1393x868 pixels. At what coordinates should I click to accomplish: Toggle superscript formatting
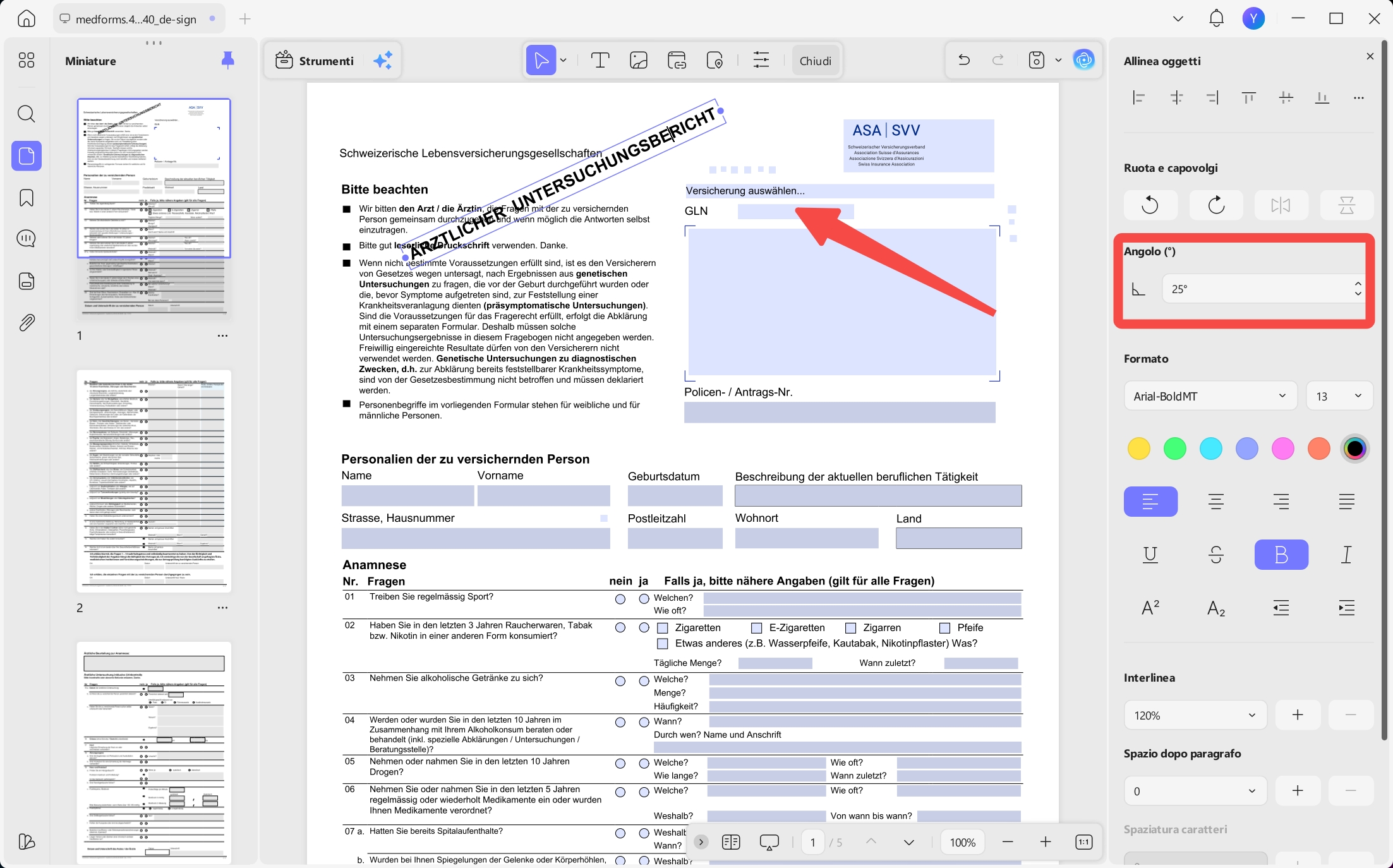[x=1150, y=608]
